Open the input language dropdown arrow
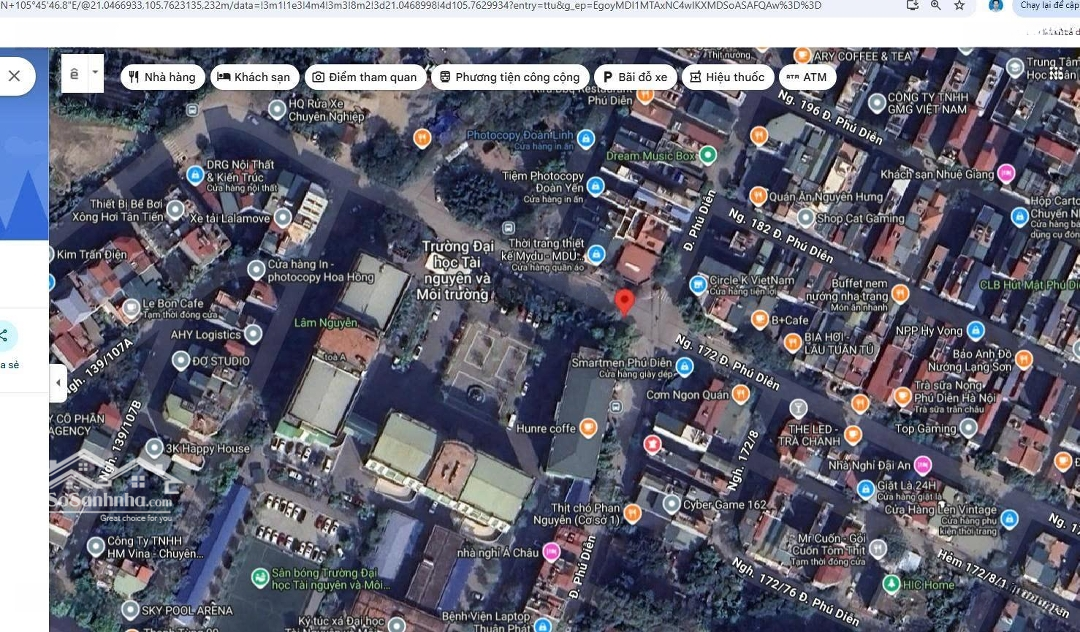 click(95, 73)
